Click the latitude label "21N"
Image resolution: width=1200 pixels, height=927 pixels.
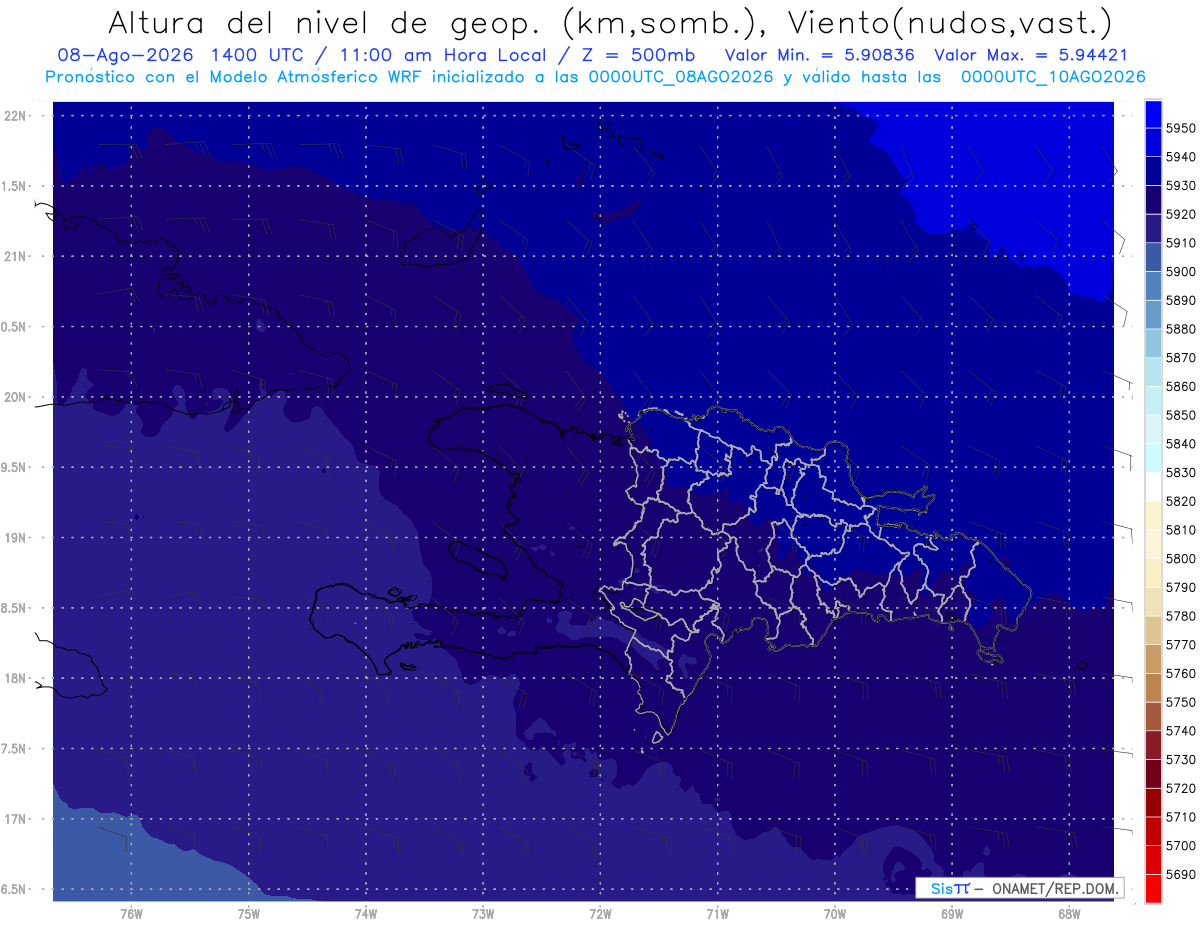point(14,256)
